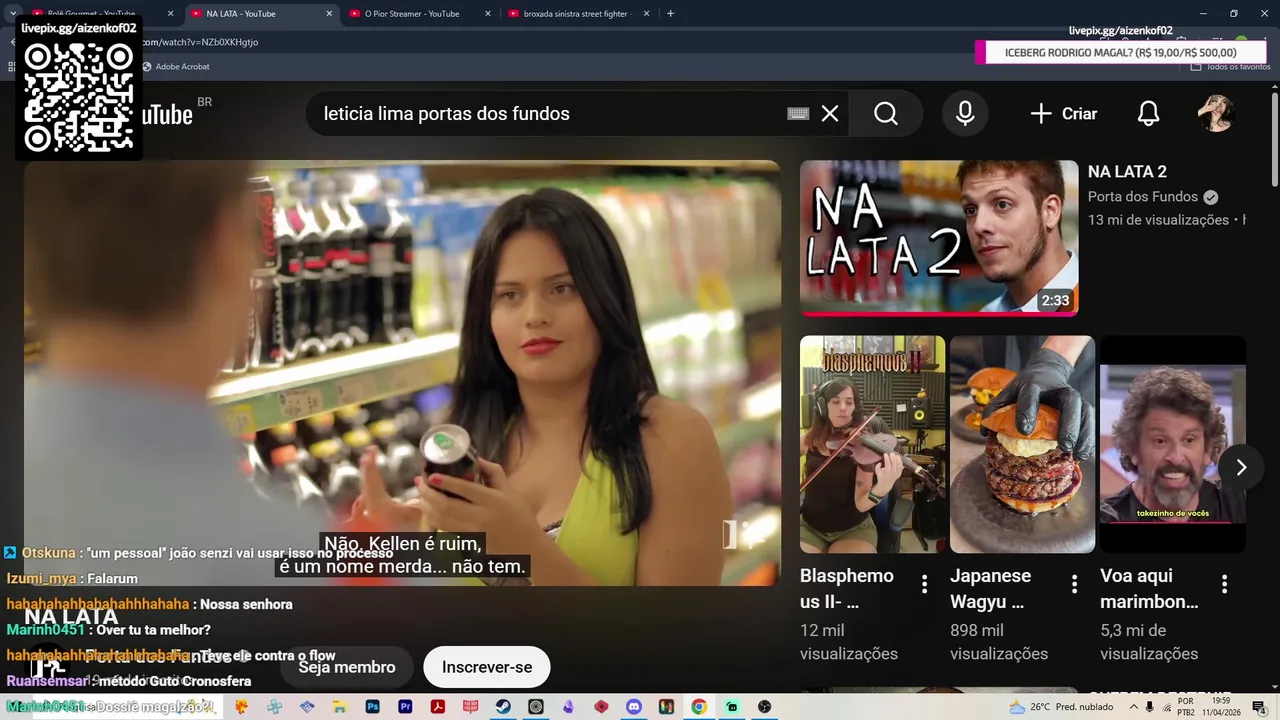
Task: Search with the magnifying glass button
Action: point(886,114)
